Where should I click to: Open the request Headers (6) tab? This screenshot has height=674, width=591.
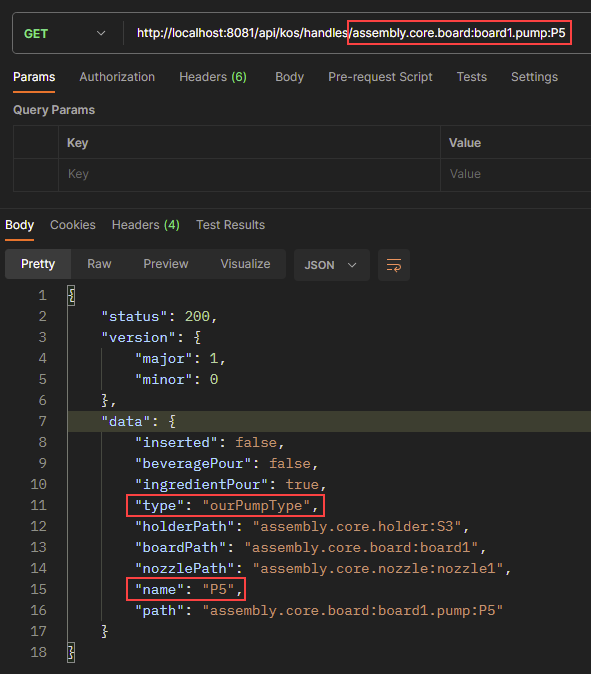pos(213,77)
